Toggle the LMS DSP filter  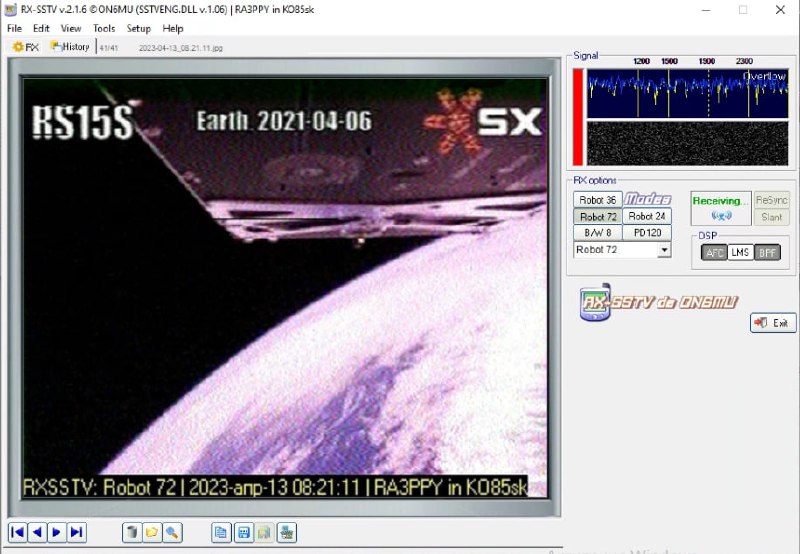pyautogui.click(x=740, y=253)
